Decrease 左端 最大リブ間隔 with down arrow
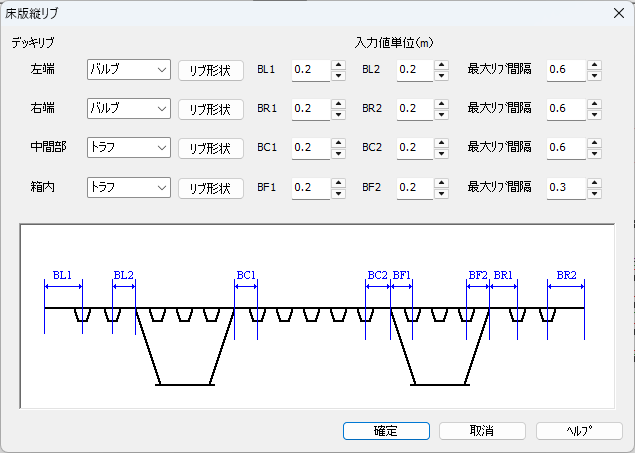Image resolution: width=635 pixels, height=453 pixels. [x=595, y=76]
